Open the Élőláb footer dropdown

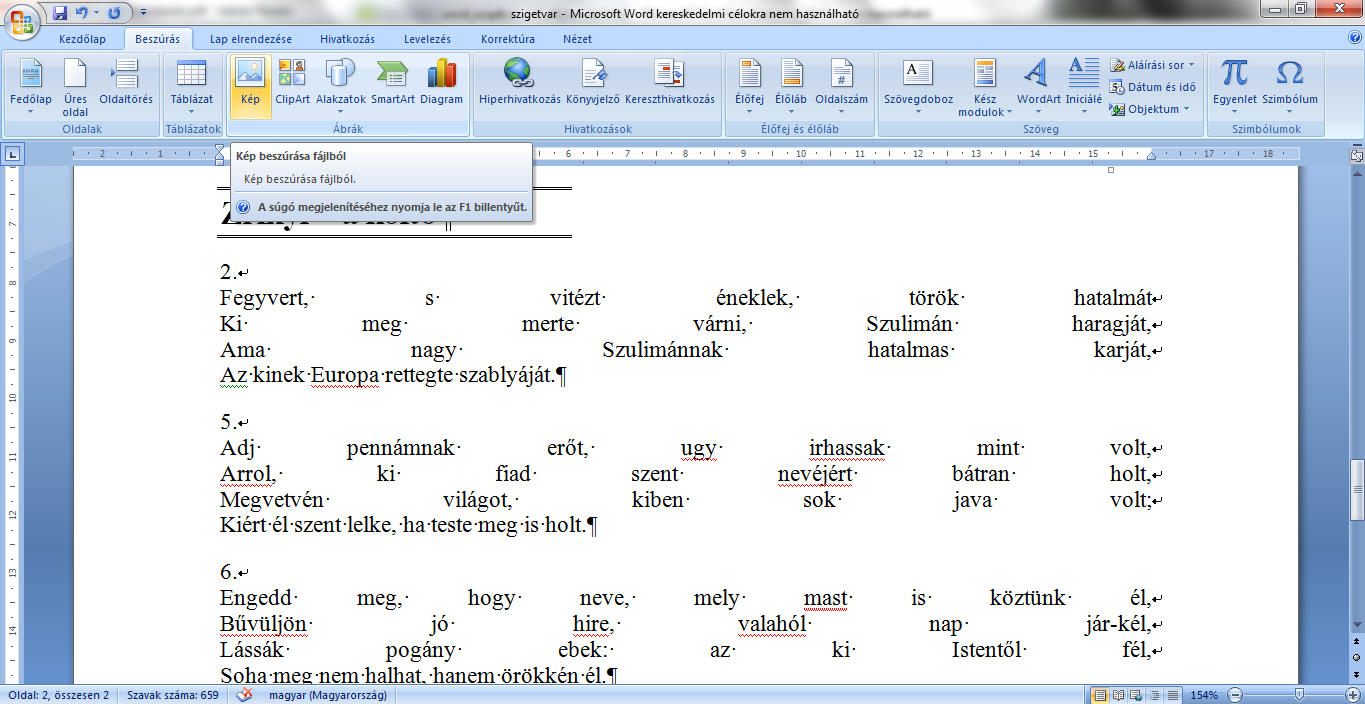coord(791,87)
